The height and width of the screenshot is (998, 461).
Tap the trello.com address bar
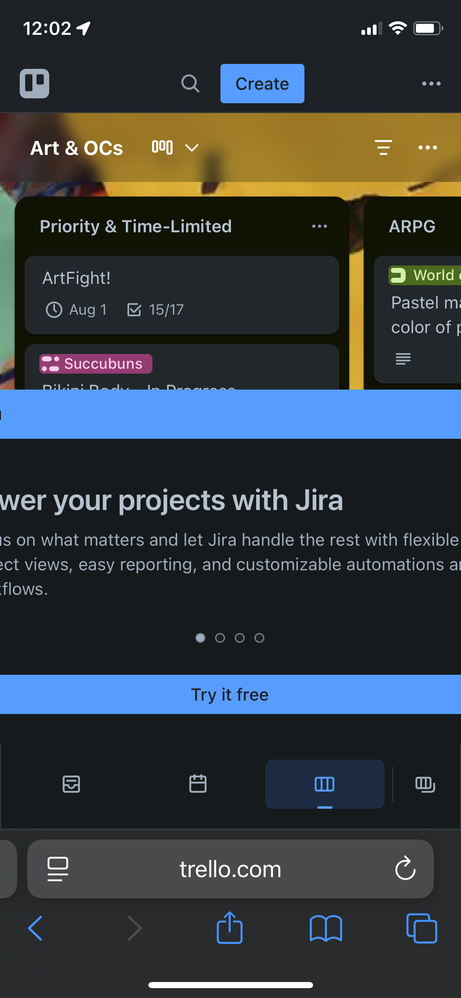point(230,869)
